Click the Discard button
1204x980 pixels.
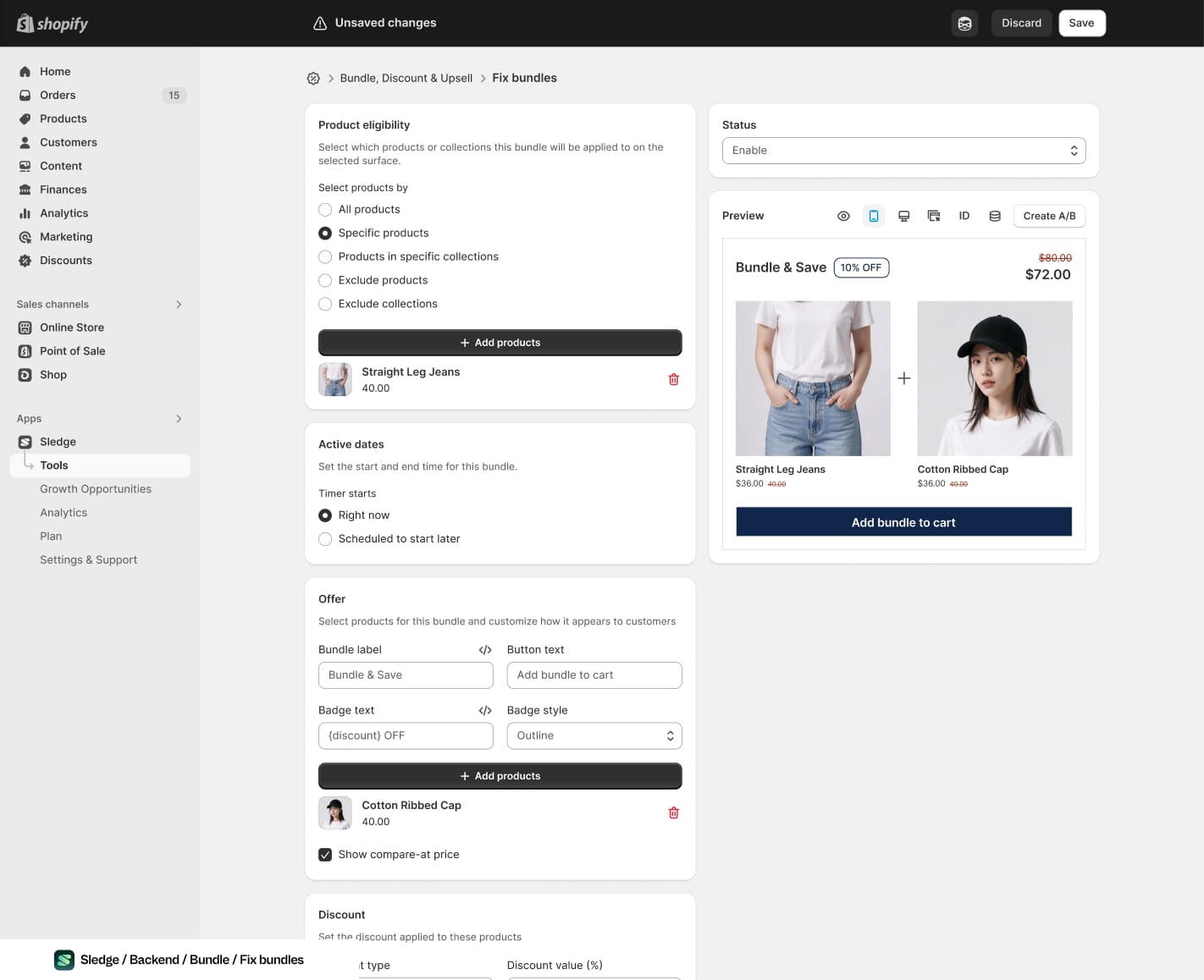[x=1022, y=24]
